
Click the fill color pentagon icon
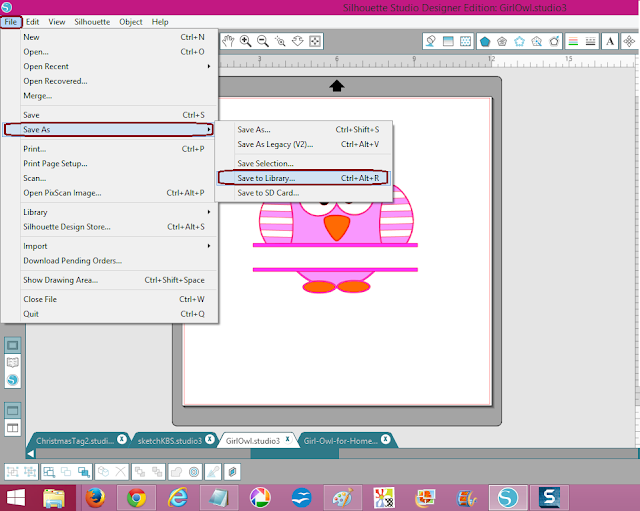point(485,41)
